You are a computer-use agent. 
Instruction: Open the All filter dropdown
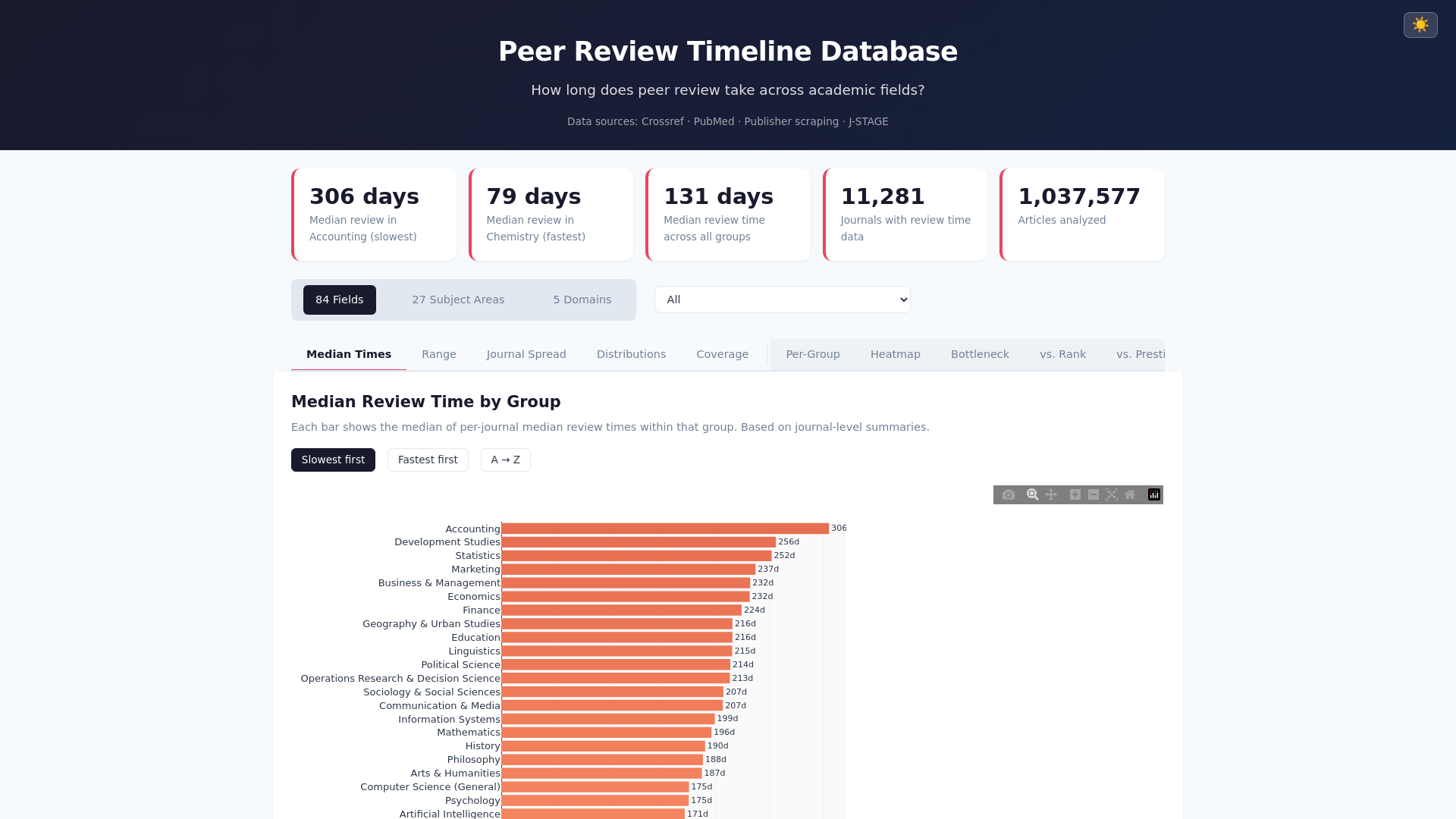click(x=783, y=300)
